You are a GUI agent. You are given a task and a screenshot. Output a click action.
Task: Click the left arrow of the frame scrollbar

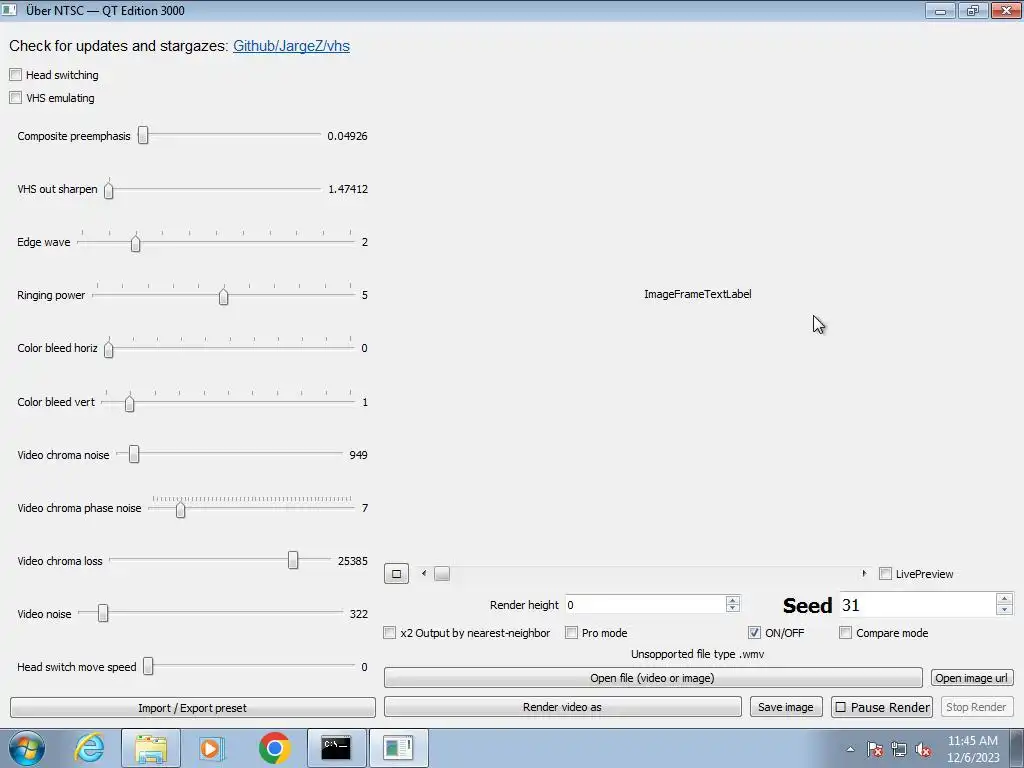tap(424, 573)
